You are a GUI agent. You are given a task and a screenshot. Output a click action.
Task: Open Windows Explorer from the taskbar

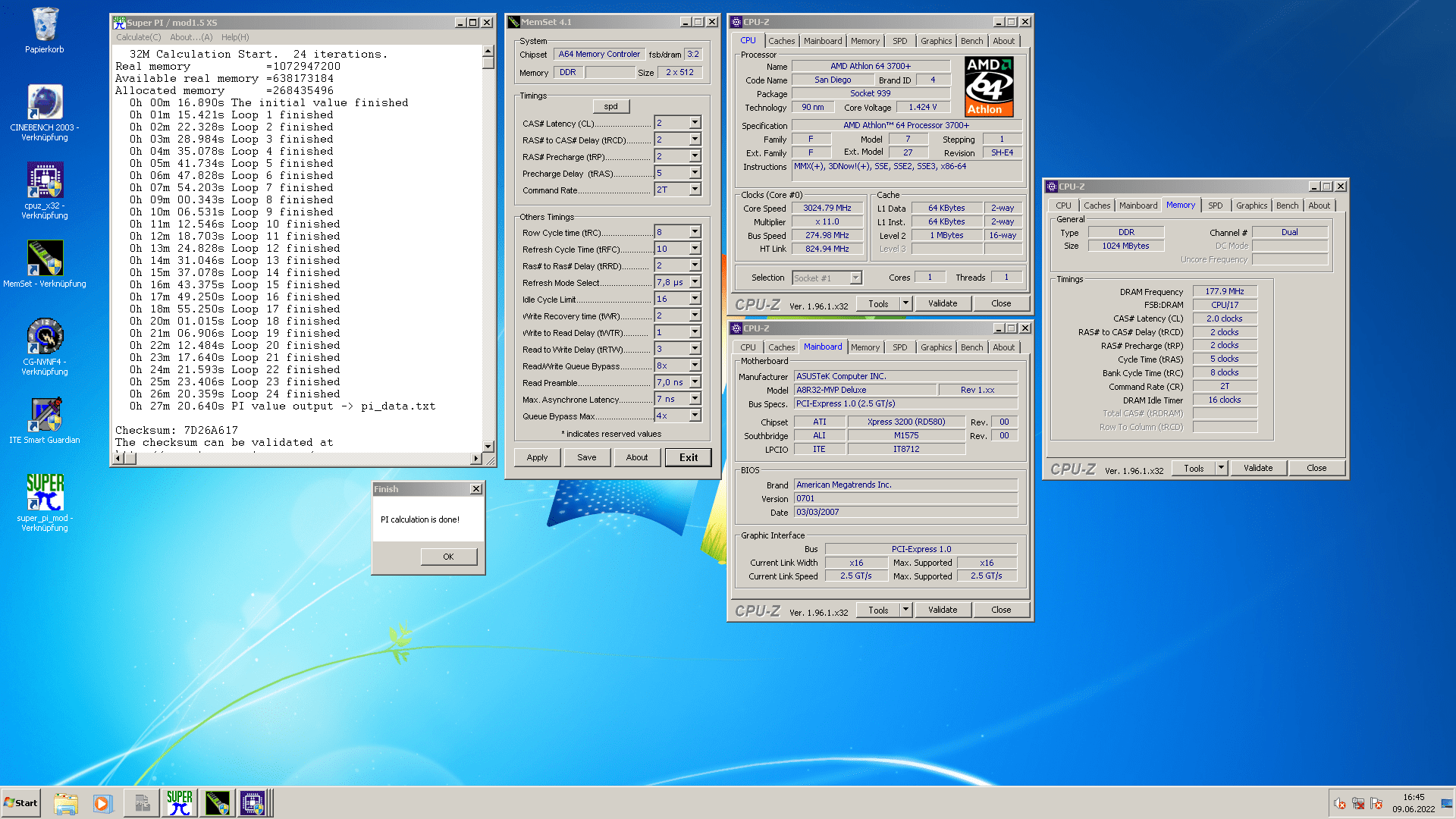pyautogui.click(x=66, y=803)
